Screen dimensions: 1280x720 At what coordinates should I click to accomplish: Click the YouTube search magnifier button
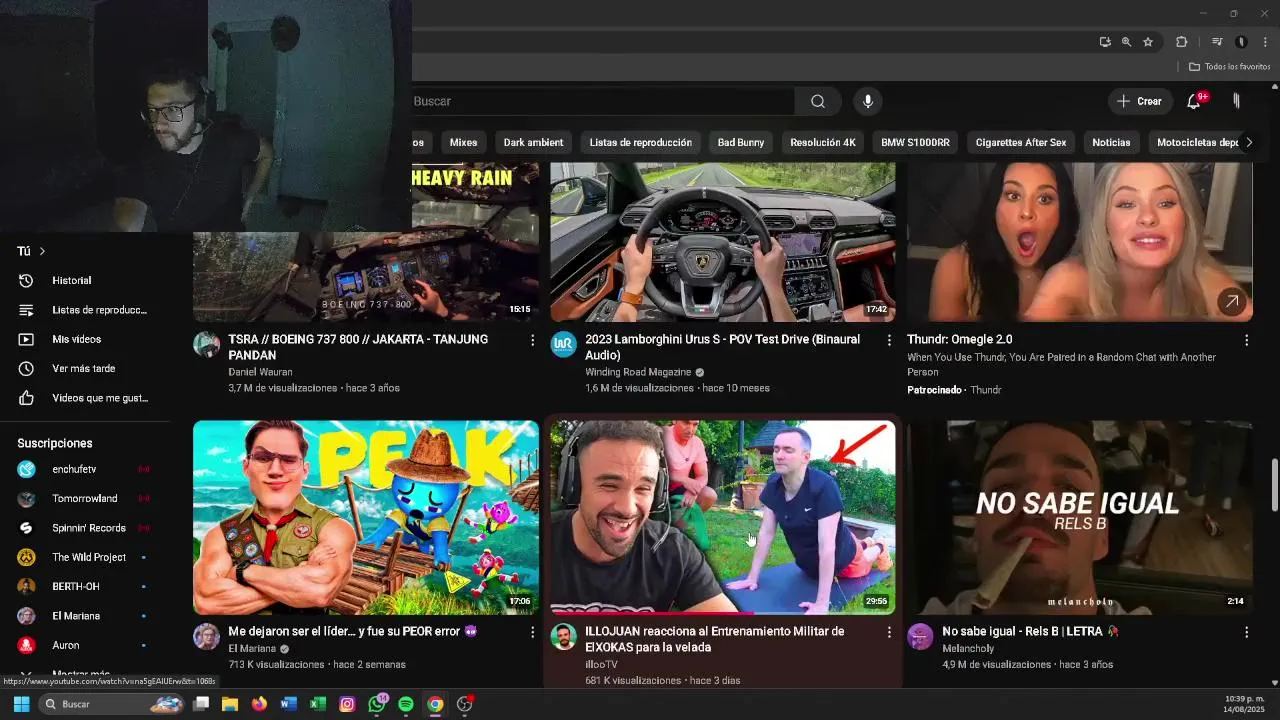point(818,101)
